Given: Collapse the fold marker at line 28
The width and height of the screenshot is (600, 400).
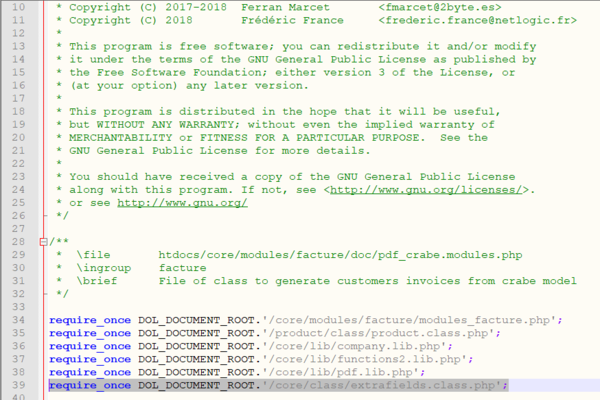Looking at the screenshot, I should 42,242.
